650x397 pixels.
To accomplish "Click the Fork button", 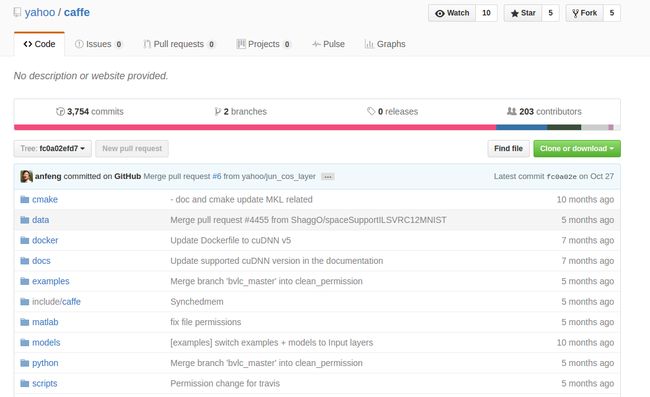I will (585, 13).
